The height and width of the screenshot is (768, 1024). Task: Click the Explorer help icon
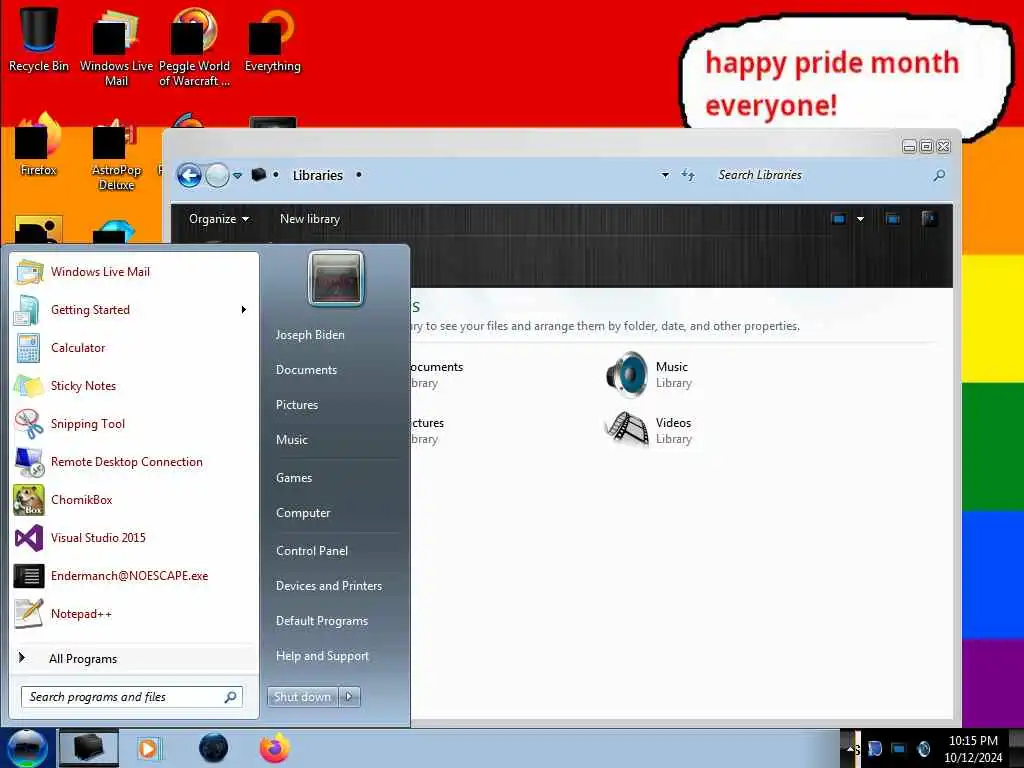click(x=929, y=219)
